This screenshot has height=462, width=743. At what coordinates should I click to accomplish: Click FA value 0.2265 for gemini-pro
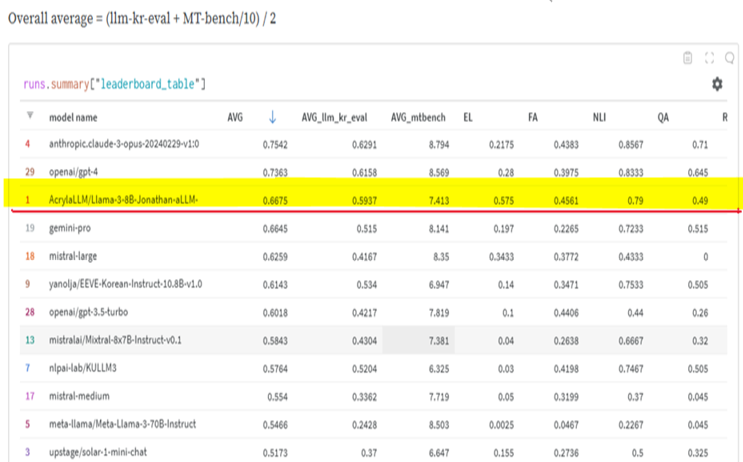click(566, 229)
